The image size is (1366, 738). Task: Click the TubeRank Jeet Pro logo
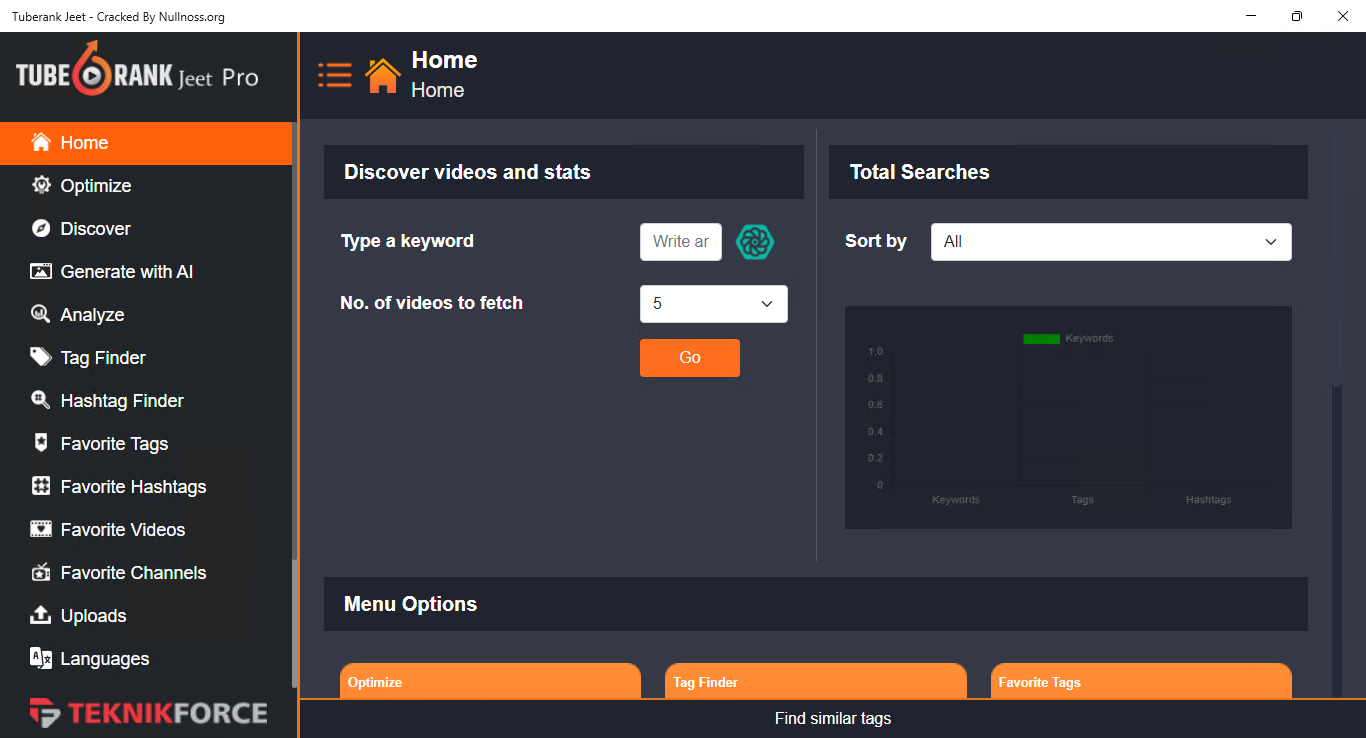tap(137, 72)
